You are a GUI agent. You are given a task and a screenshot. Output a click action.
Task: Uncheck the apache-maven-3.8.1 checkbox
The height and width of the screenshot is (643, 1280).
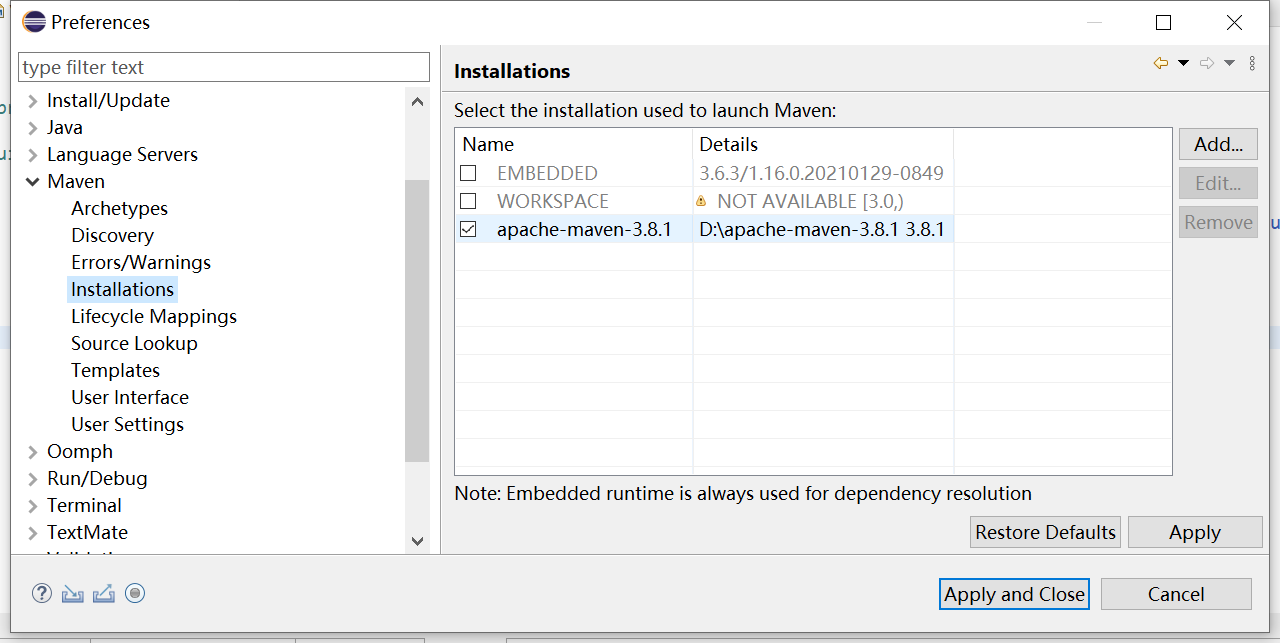coord(468,229)
